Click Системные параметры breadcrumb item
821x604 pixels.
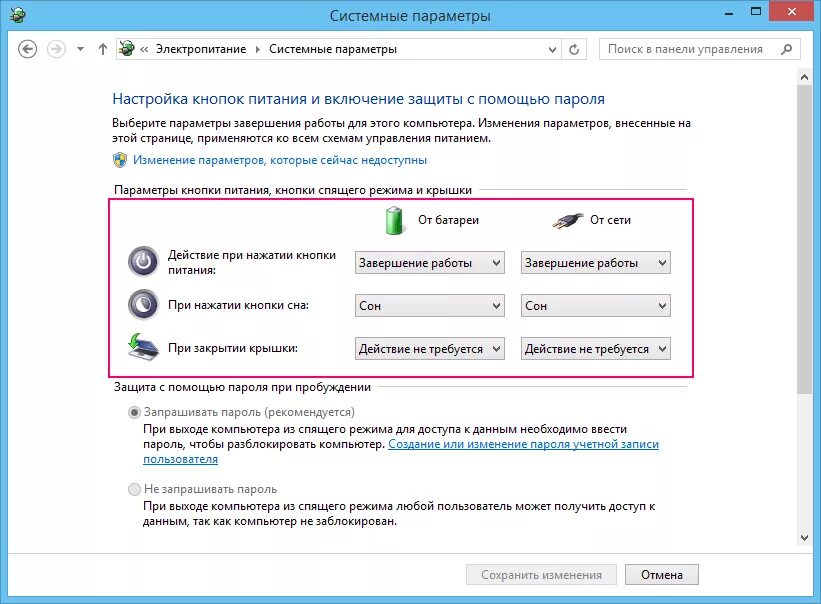[x=333, y=49]
